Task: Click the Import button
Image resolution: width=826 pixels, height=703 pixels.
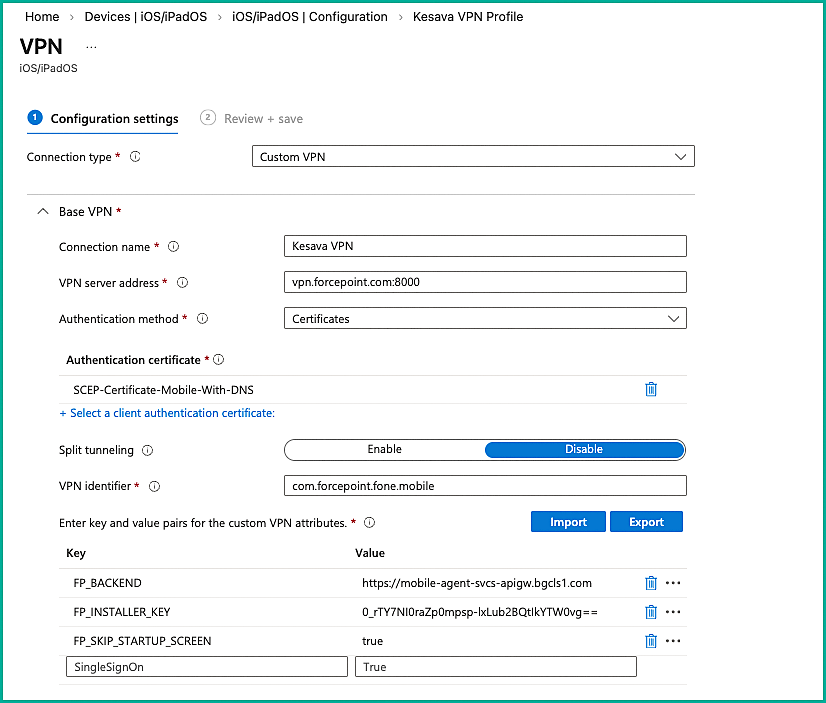Action: pyautogui.click(x=567, y=522)
